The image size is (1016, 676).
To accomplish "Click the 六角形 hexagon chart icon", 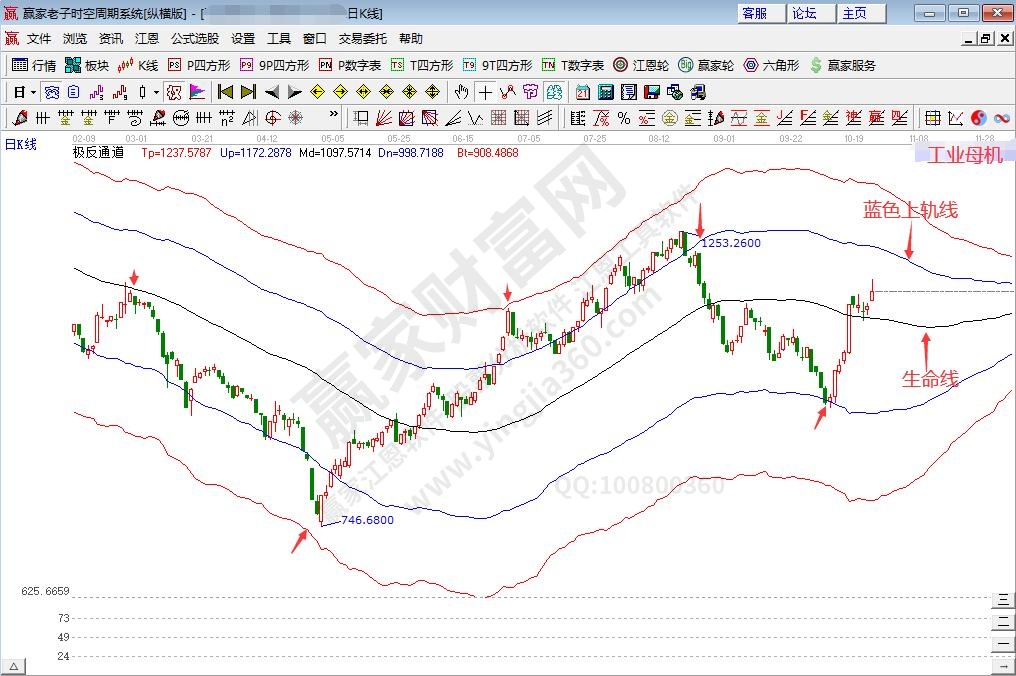I will [771, 65].
